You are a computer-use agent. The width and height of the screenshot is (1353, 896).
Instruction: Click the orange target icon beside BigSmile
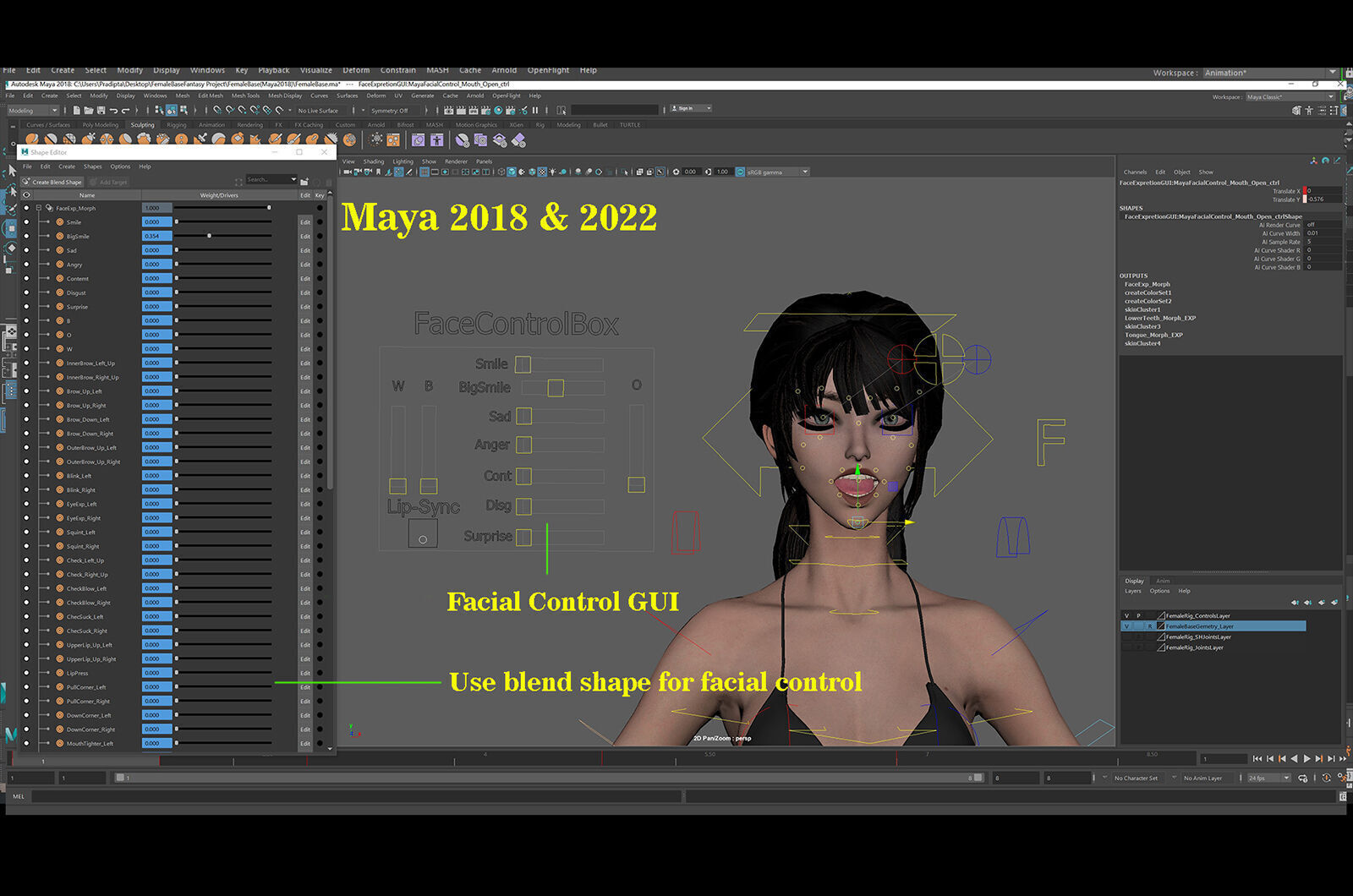click(x=59, y=236)
